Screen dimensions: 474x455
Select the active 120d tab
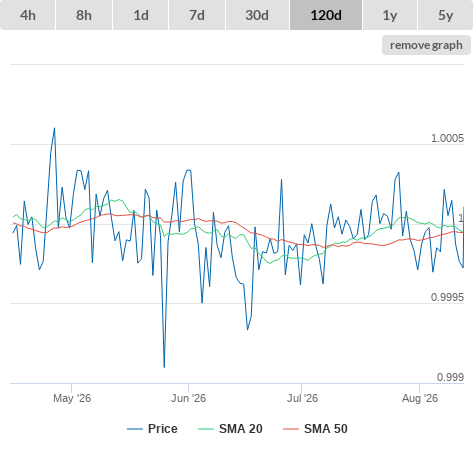click(326, 15)
